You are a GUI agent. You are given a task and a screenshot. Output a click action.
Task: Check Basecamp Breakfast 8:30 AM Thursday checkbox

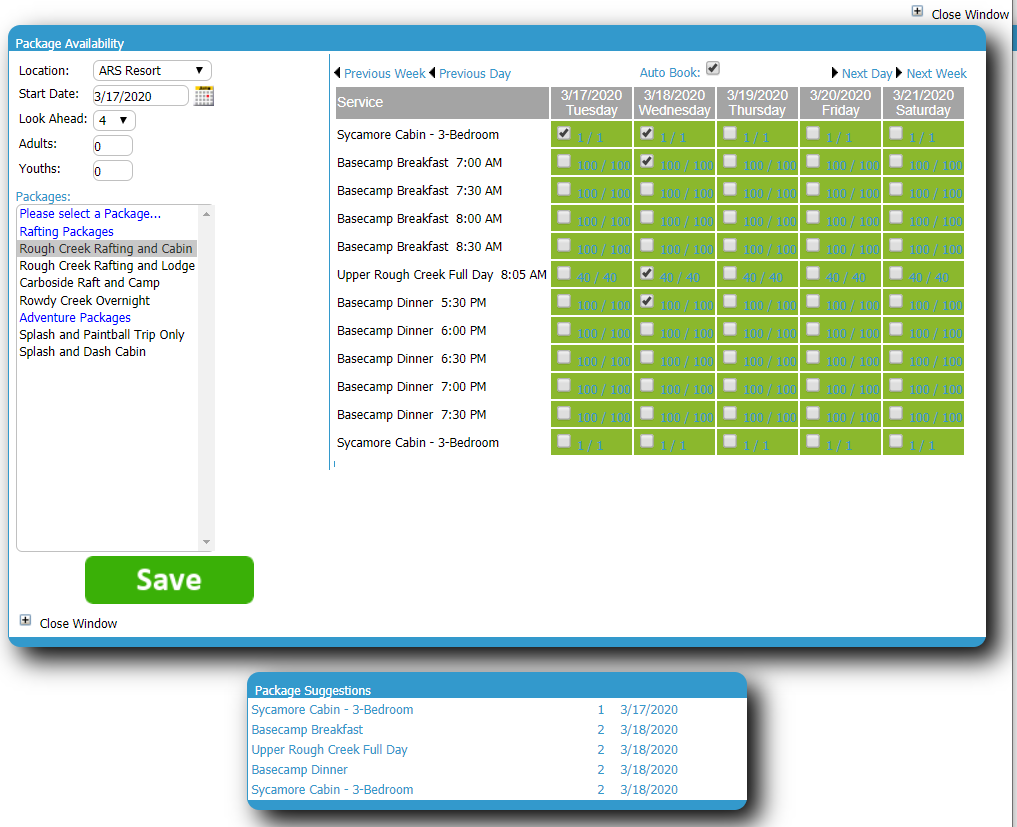[730, 245]
